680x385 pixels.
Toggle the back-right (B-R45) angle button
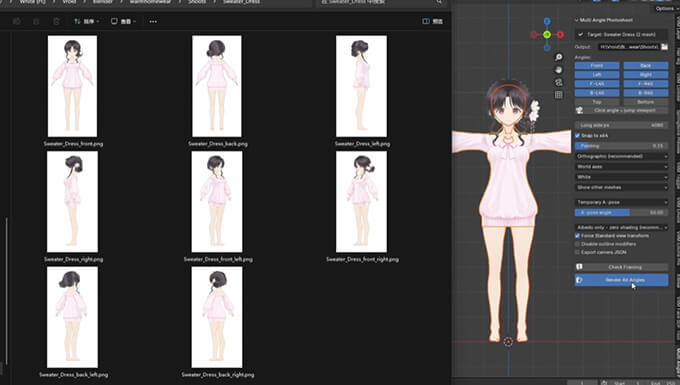pos(646,93)
